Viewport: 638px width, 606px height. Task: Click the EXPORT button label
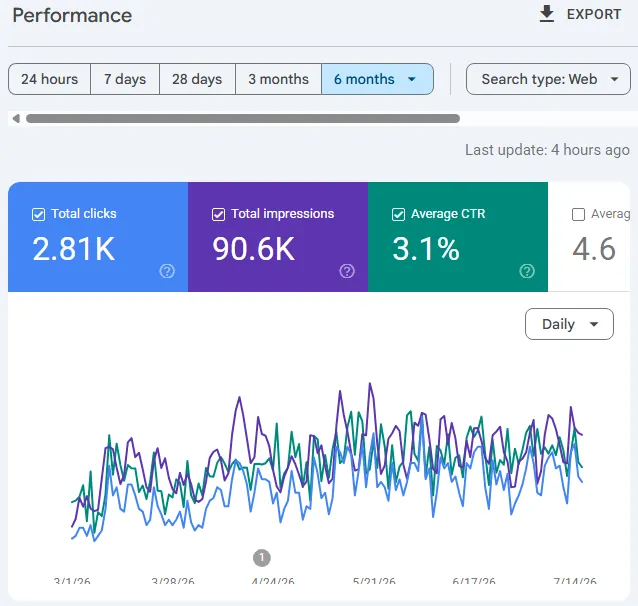click(594, 14)
